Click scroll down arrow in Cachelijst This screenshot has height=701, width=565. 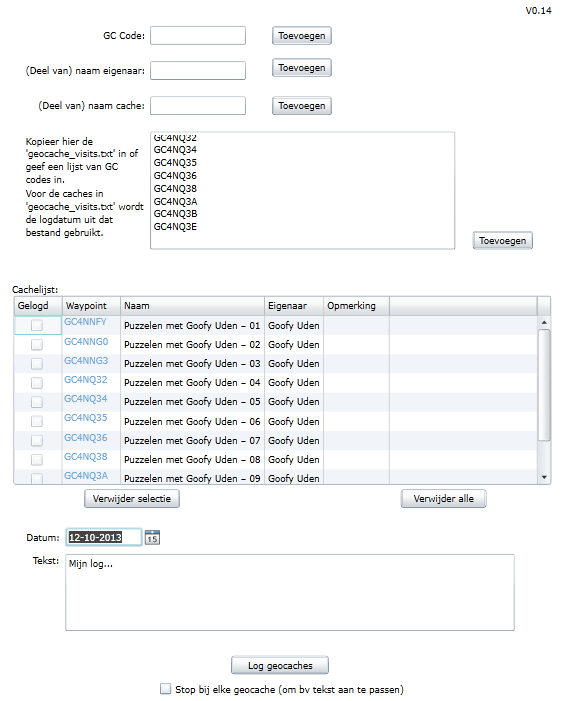544,477
